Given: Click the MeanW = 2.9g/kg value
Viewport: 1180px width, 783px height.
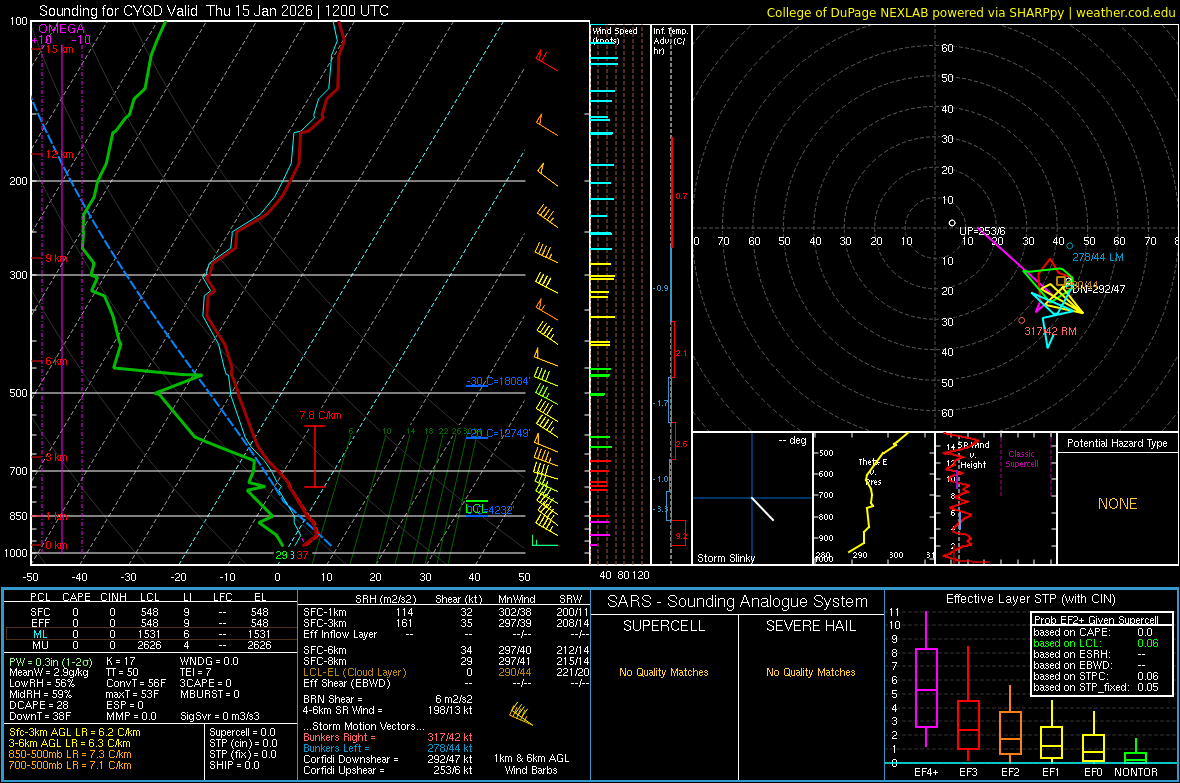Looking at the screenshot, I should coord(49,672).
